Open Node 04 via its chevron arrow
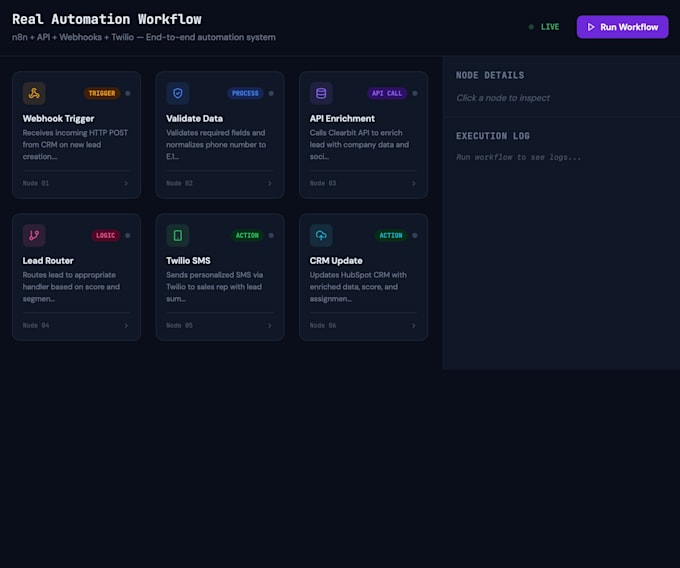The image size is (680, 568). click(x=126, y=326)
